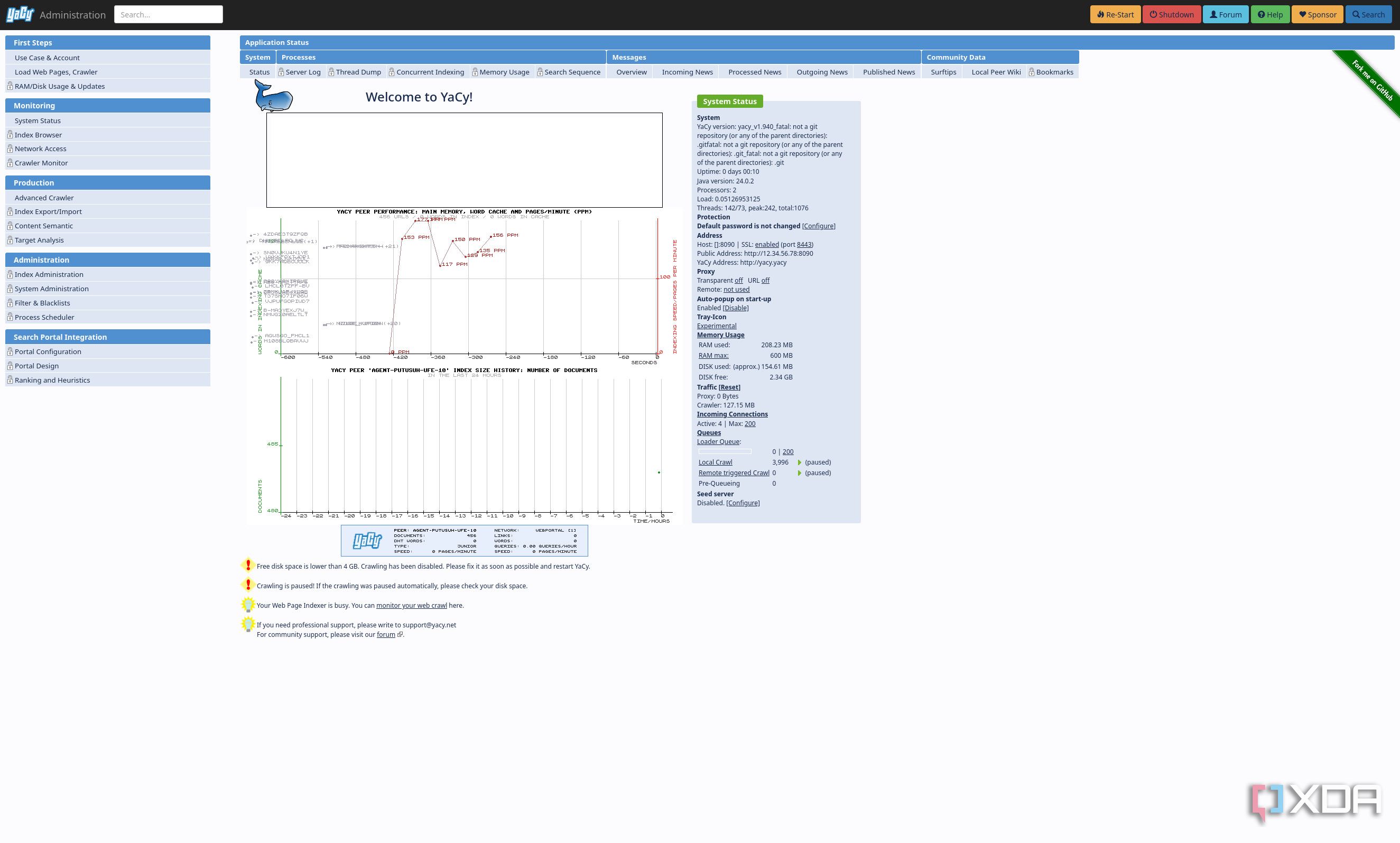The height and width of the screenshot is (843, 1400).
Task: Click the YaCy logo in the header
Action: pos(21,14)
